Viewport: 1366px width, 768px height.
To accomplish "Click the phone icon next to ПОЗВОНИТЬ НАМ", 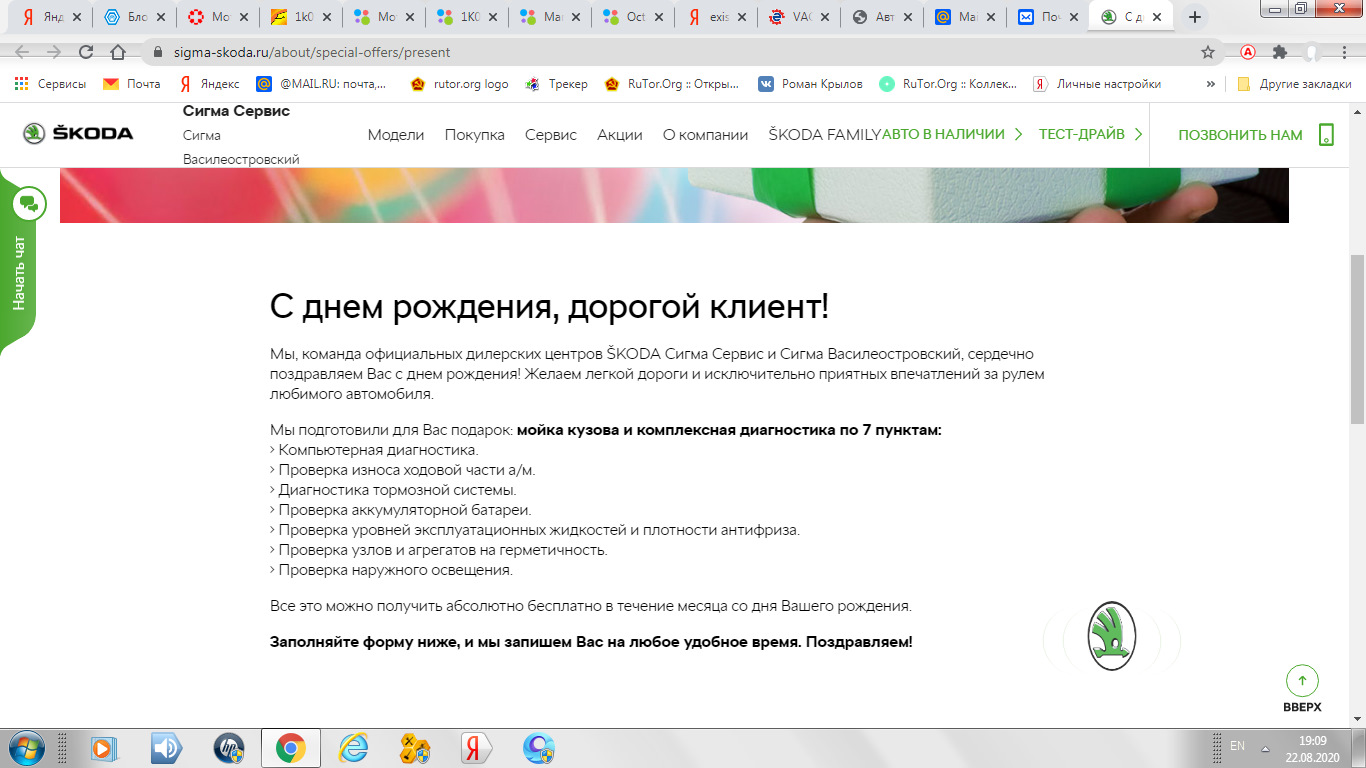I will click(x=1327, y=135).
